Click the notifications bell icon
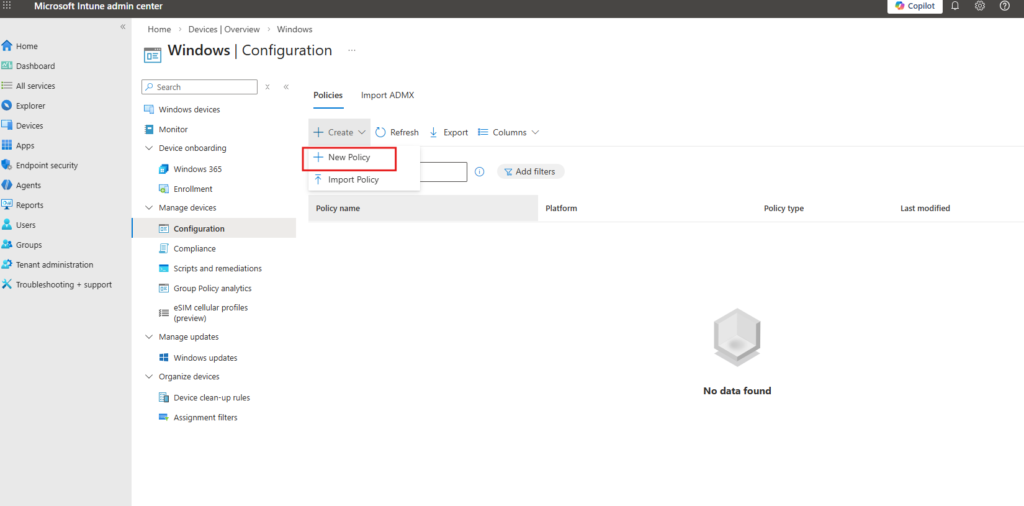The width and height of the screenshot is (1024, 506). 955,6
